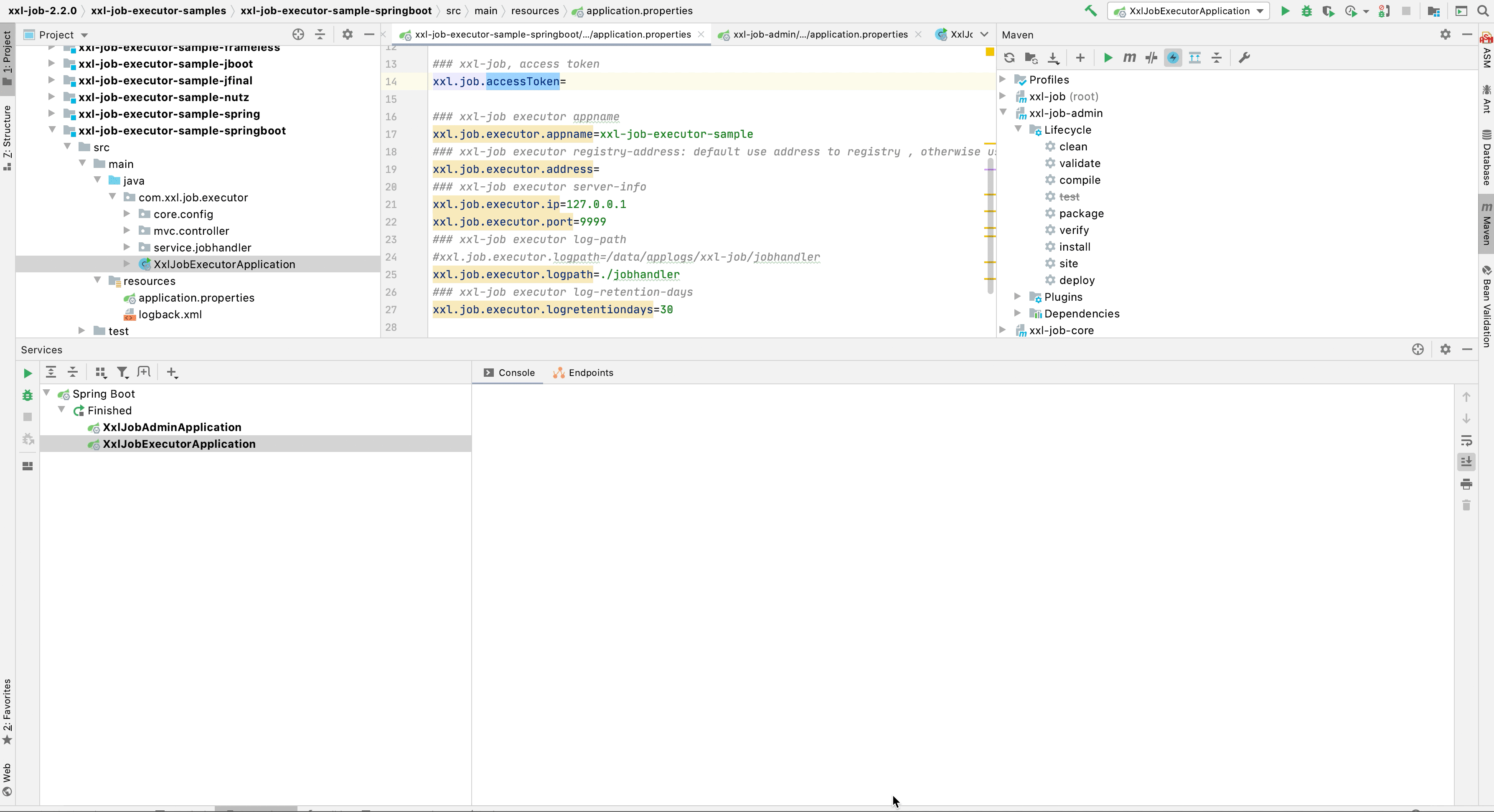This screenshot has width=1494, height=812.
Task: Open Database tool window tab
Action: [x=1486, y=158]
